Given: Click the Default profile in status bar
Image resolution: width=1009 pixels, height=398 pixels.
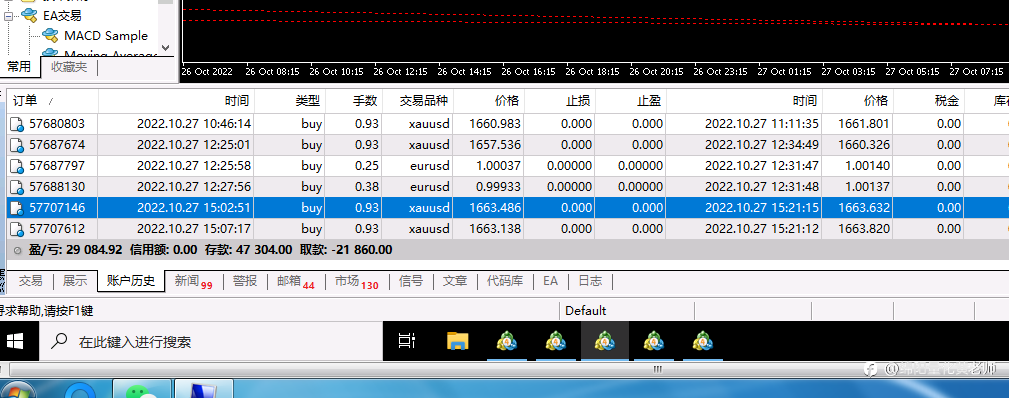Looking at the screenshot, I should click(586, 310).
